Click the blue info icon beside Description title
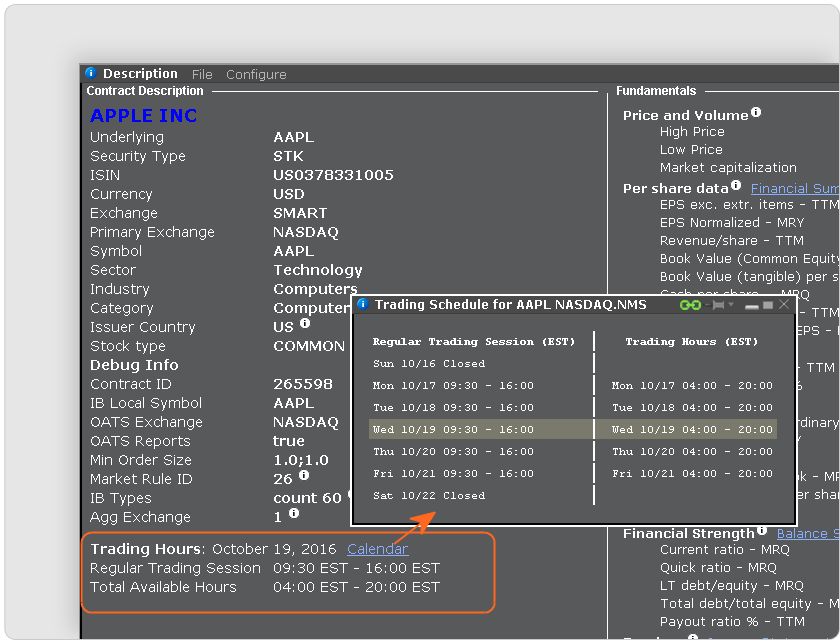The width and height of the screenshot is (840, 640). pyautogui.click(x=91, y=73)
